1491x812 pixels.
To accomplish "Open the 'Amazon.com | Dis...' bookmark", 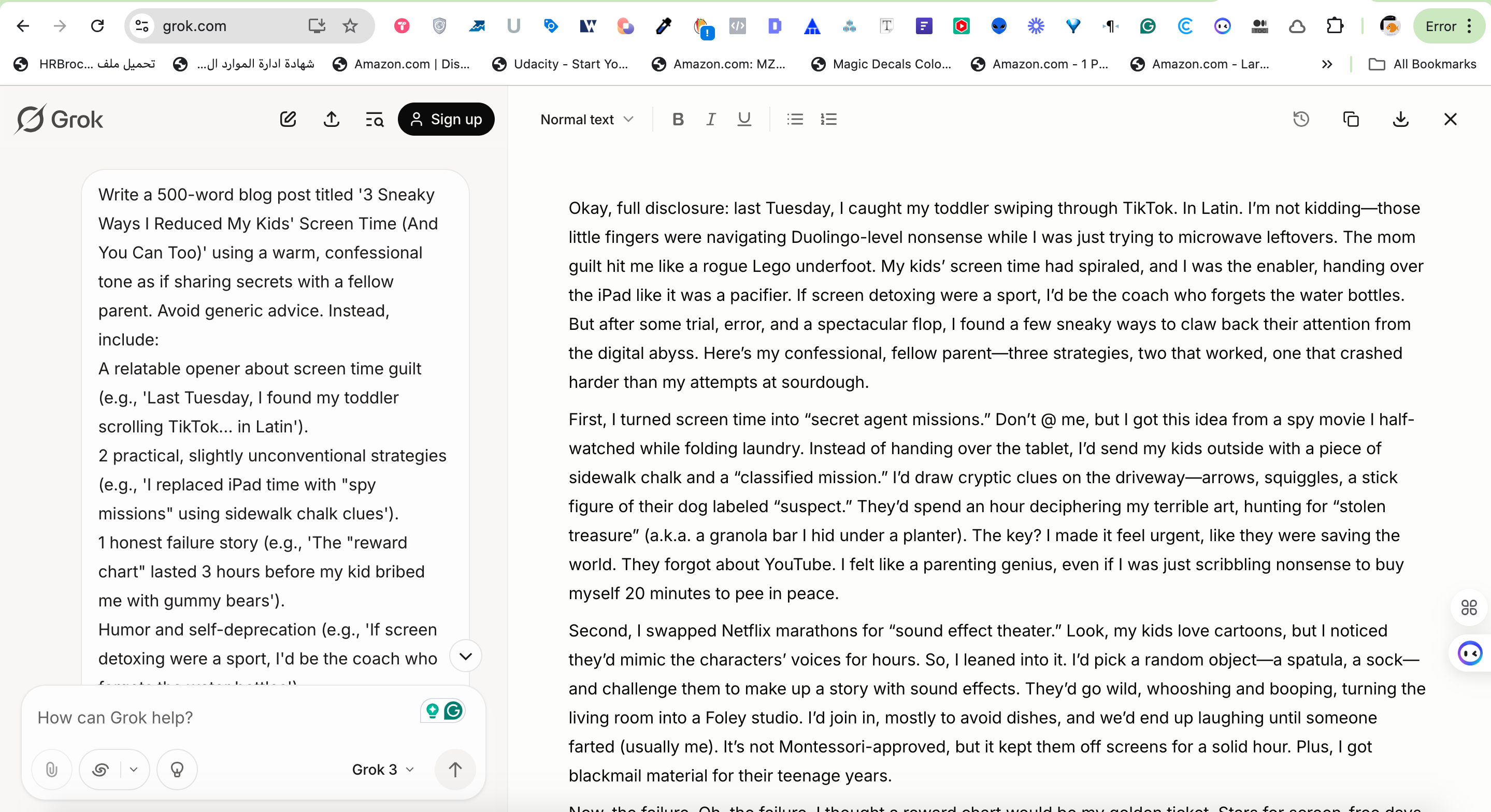I will tap(401, 64).
